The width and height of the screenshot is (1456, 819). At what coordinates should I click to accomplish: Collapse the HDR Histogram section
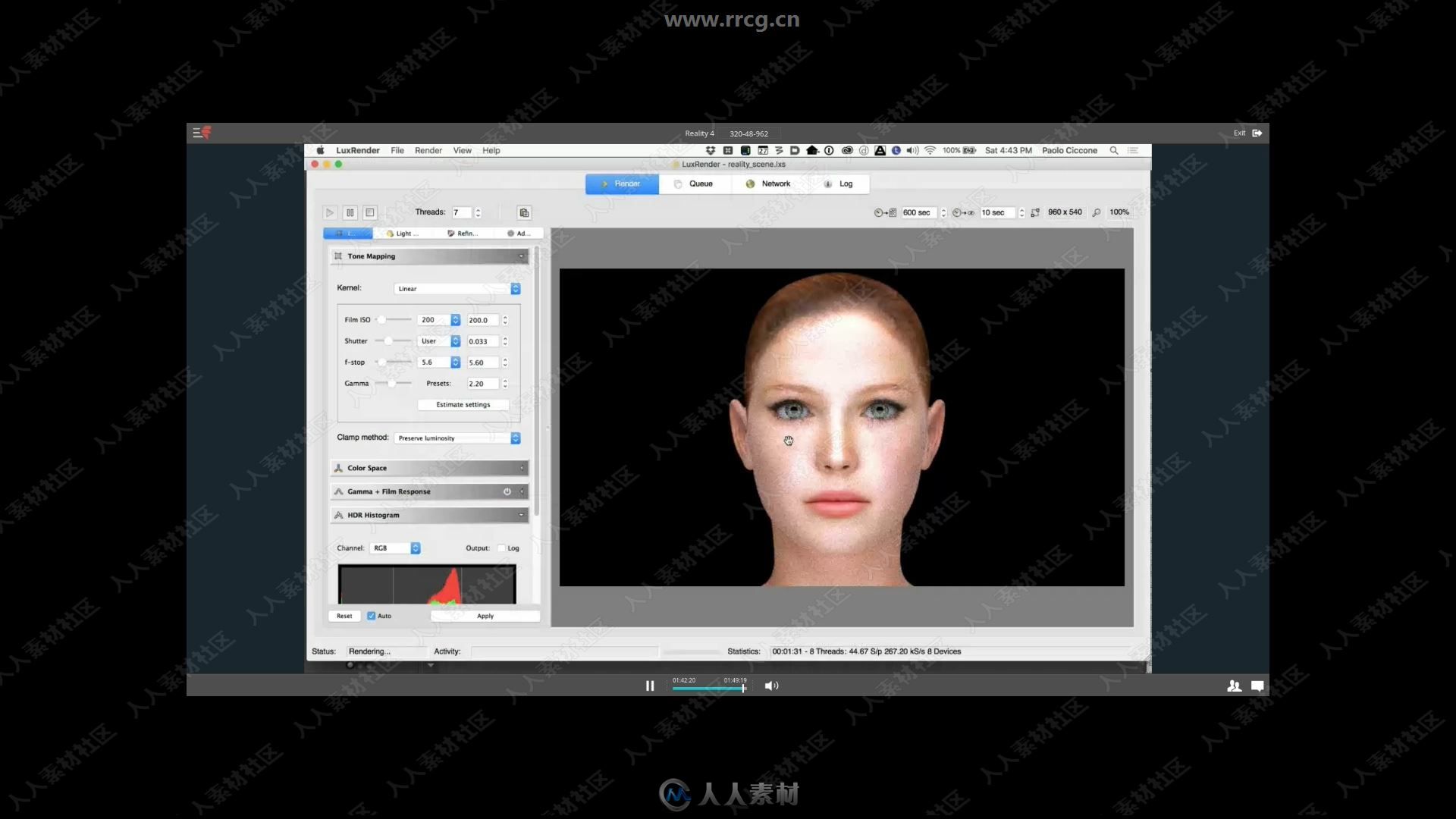click(521, 515)
